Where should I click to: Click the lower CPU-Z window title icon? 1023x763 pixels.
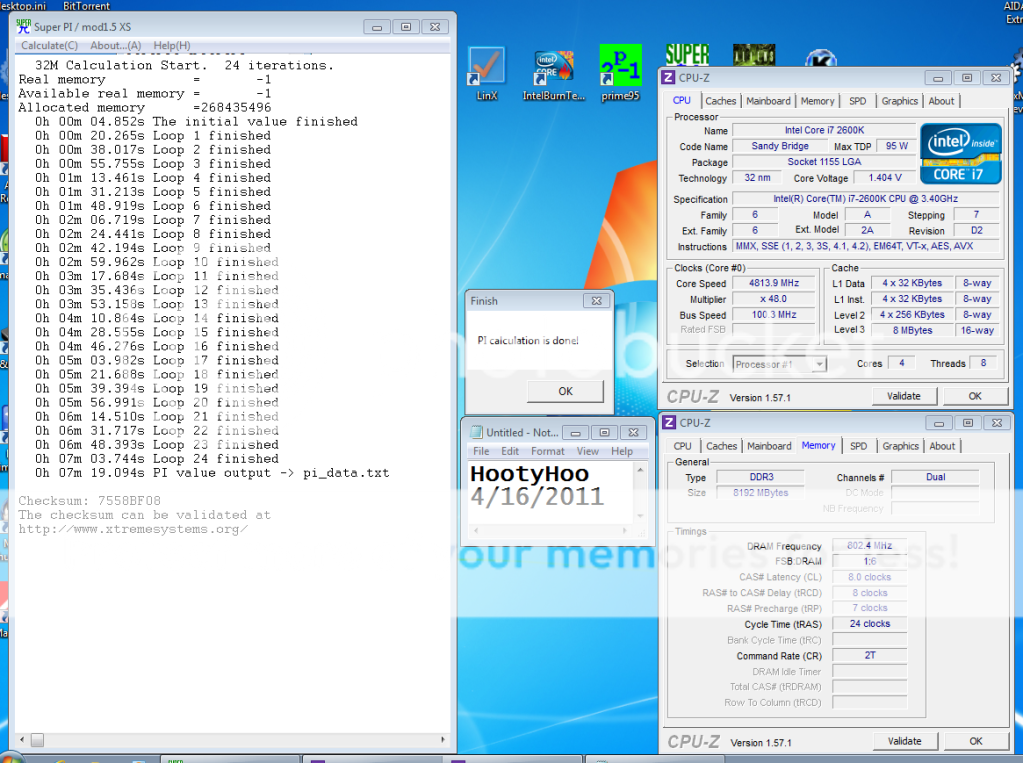[x=669, y=423]
